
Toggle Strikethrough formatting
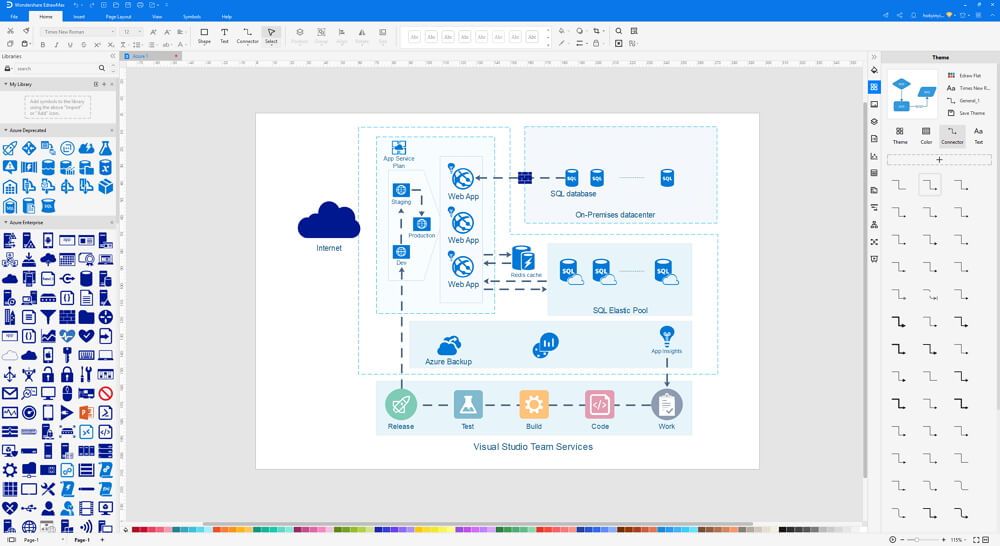pos(84,45)
